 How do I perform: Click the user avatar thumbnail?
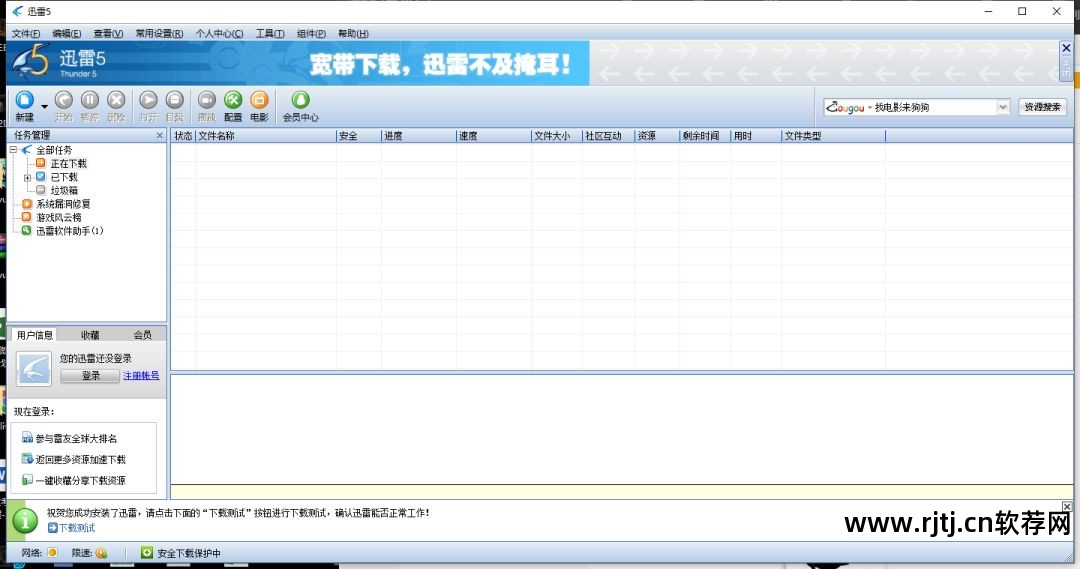point(34,369)
